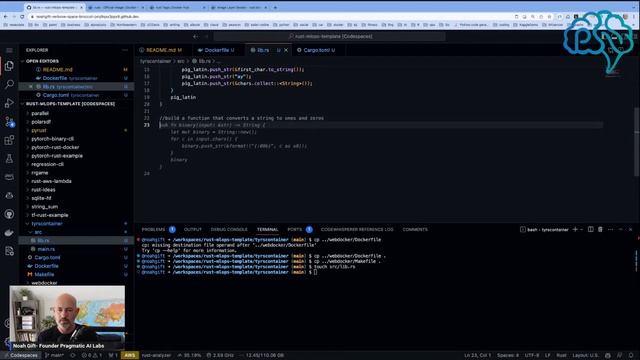The image size is (640, 360).
Task: Collapse the tyrscontainer folder
Action: 47,224
